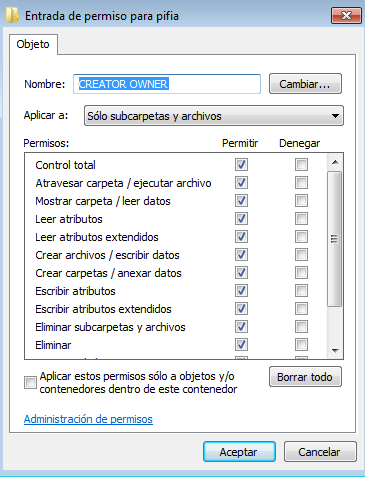Screen dimensions: 365x477
Task: Uncheck Permitir for Crear archivos / escribir datos
Action: click(x=241, y=254)
